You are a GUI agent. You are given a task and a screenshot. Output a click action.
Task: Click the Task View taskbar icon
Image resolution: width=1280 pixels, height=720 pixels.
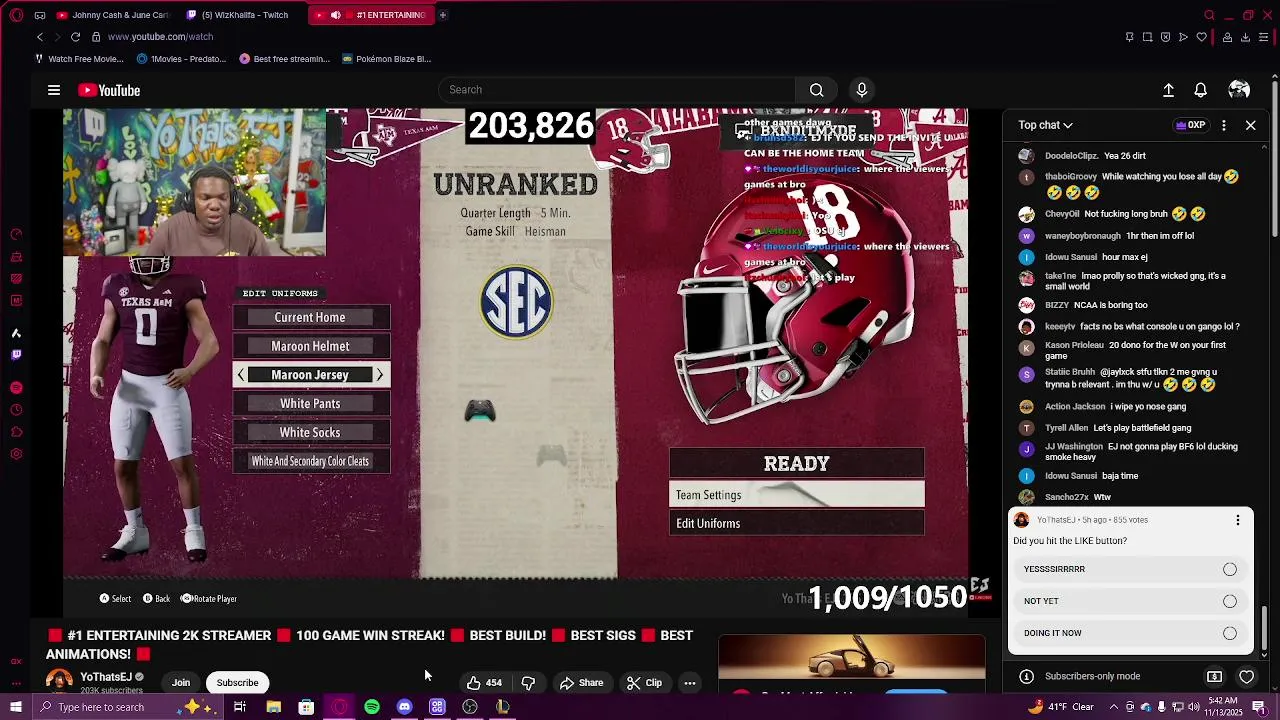pos(240,707)
